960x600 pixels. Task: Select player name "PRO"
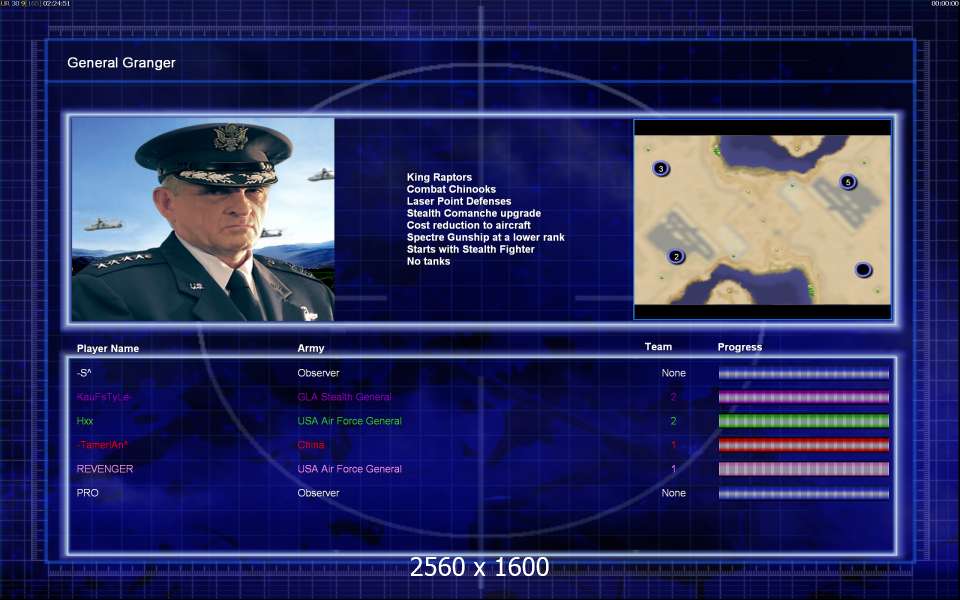tap(88, 493)
